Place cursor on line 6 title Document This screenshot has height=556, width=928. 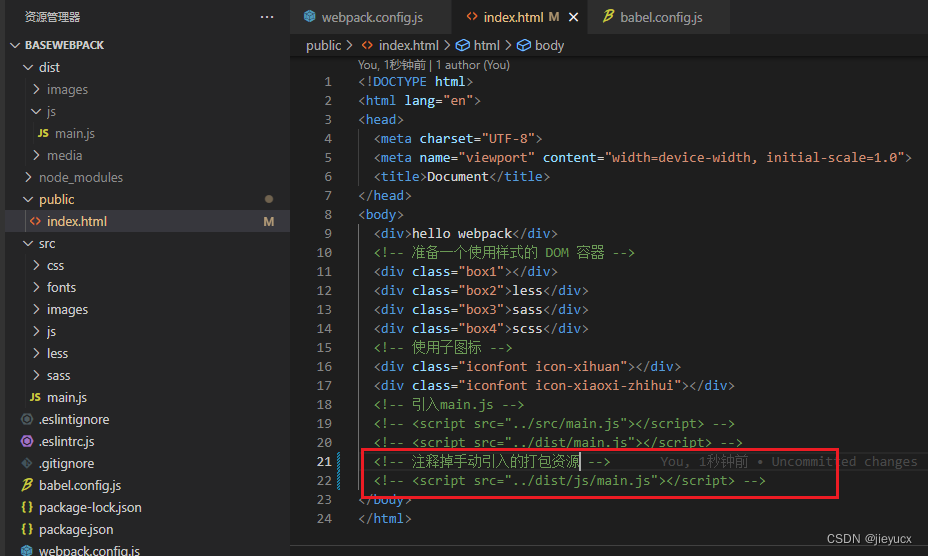[457, 176]
